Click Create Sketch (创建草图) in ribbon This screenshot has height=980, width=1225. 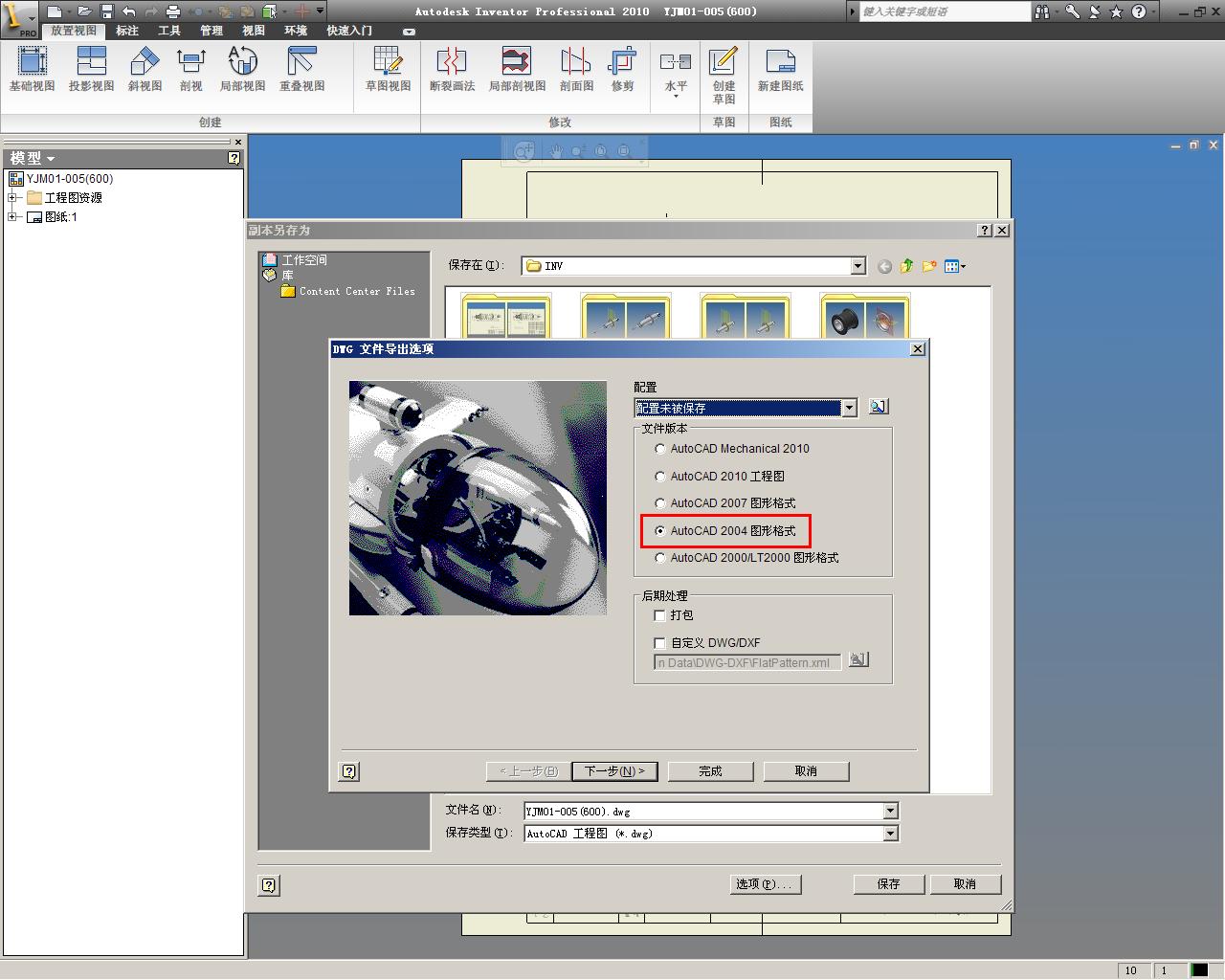coord(724,77)
